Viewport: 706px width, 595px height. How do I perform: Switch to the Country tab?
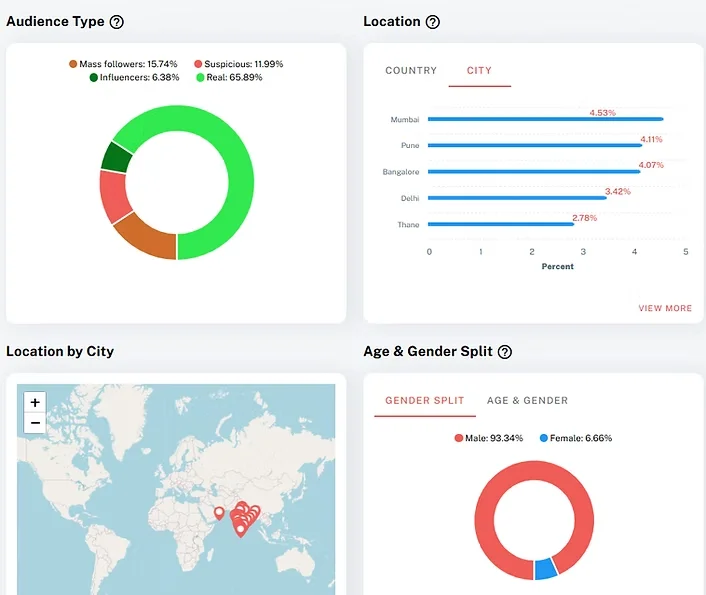411,71
